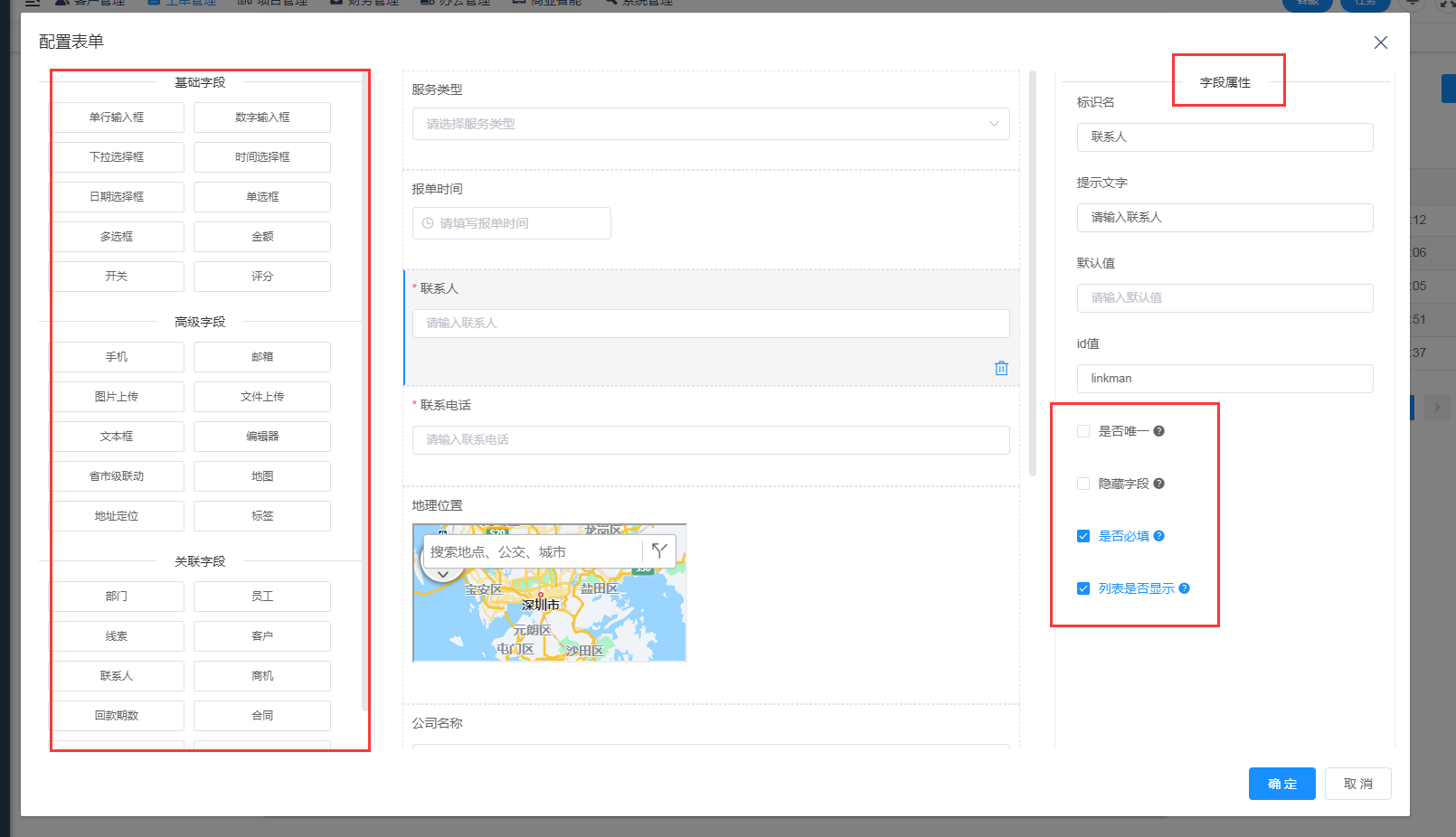Click help icon beside 列表是否显示

click(x=1184, y=588)
